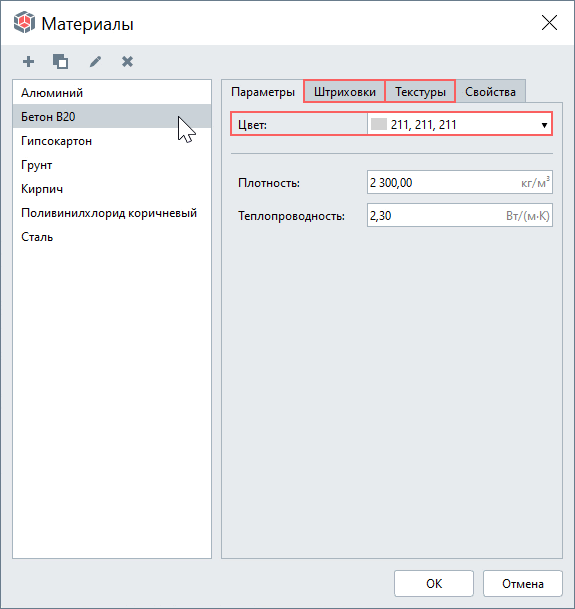
Task: Click the Отмена button
Action: (x=523, y=583)
